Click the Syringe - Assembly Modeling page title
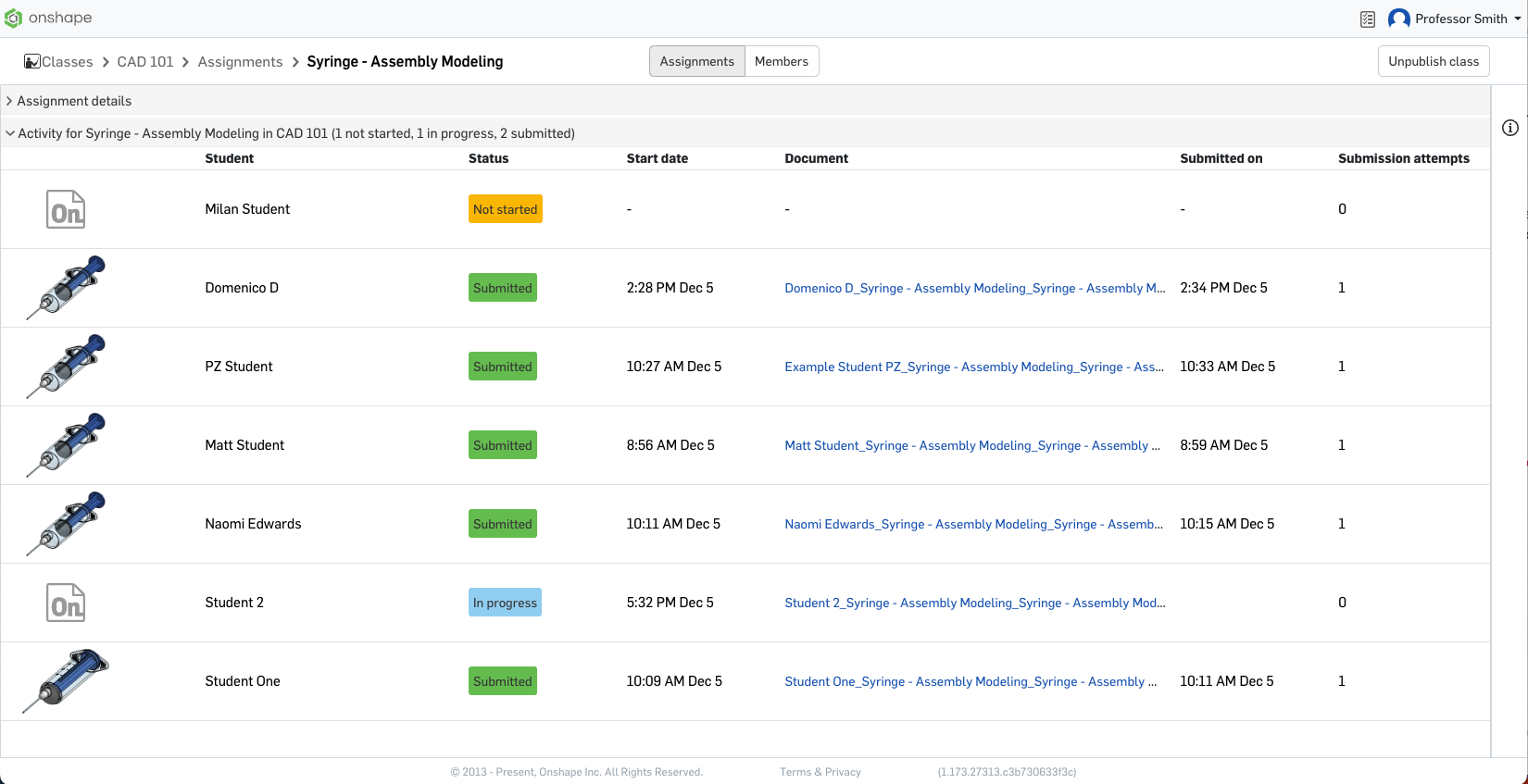Image resolution: width=1528 pixels, height=784 pixels. (x=405, y=62)
